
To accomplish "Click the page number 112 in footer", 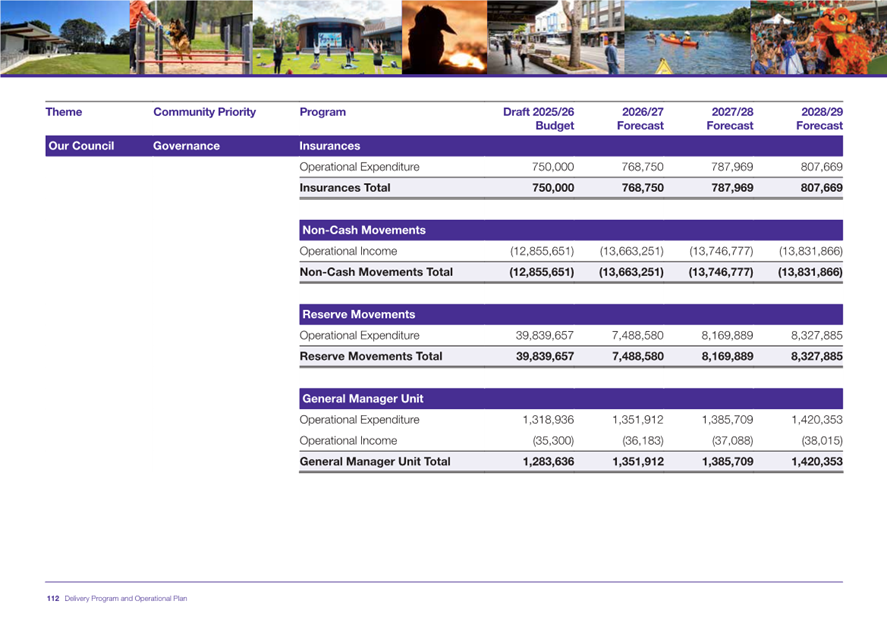I will (53, 599).
